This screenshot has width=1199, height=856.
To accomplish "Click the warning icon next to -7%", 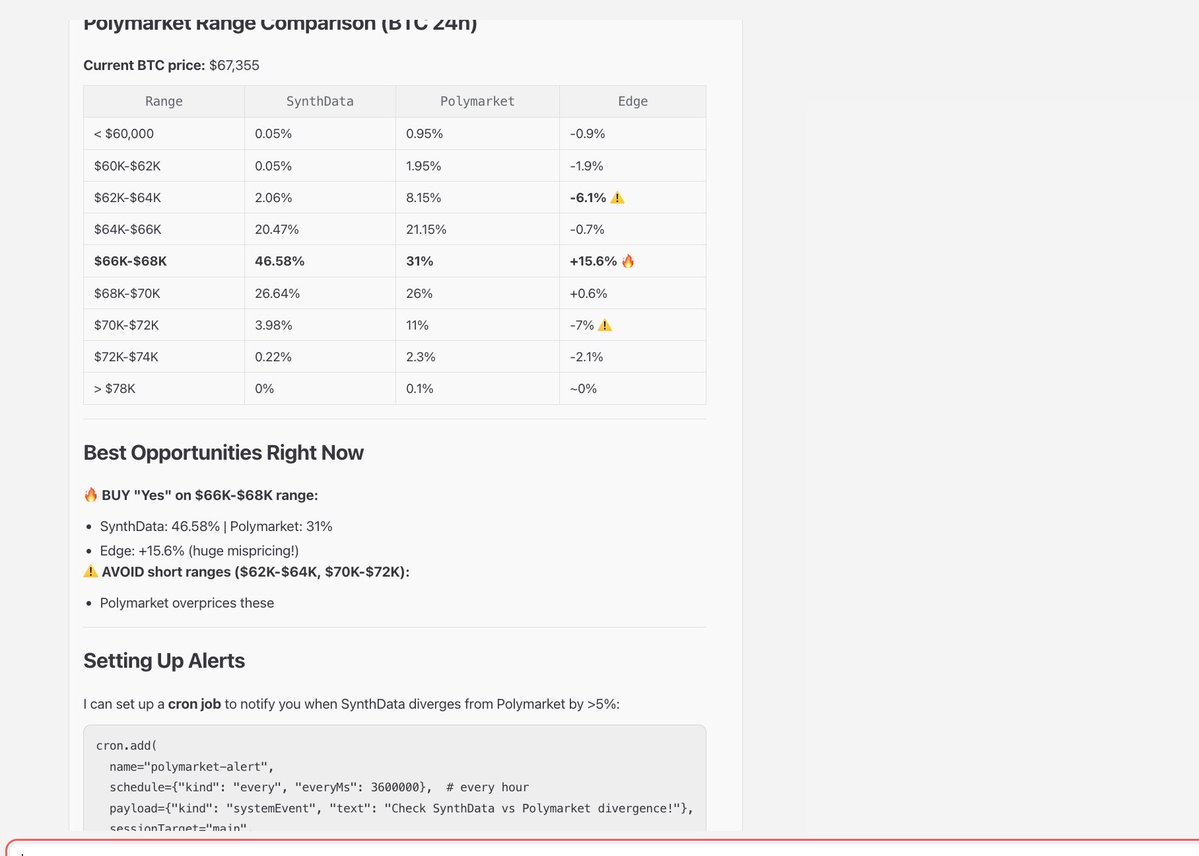I will tap(603, 324).
